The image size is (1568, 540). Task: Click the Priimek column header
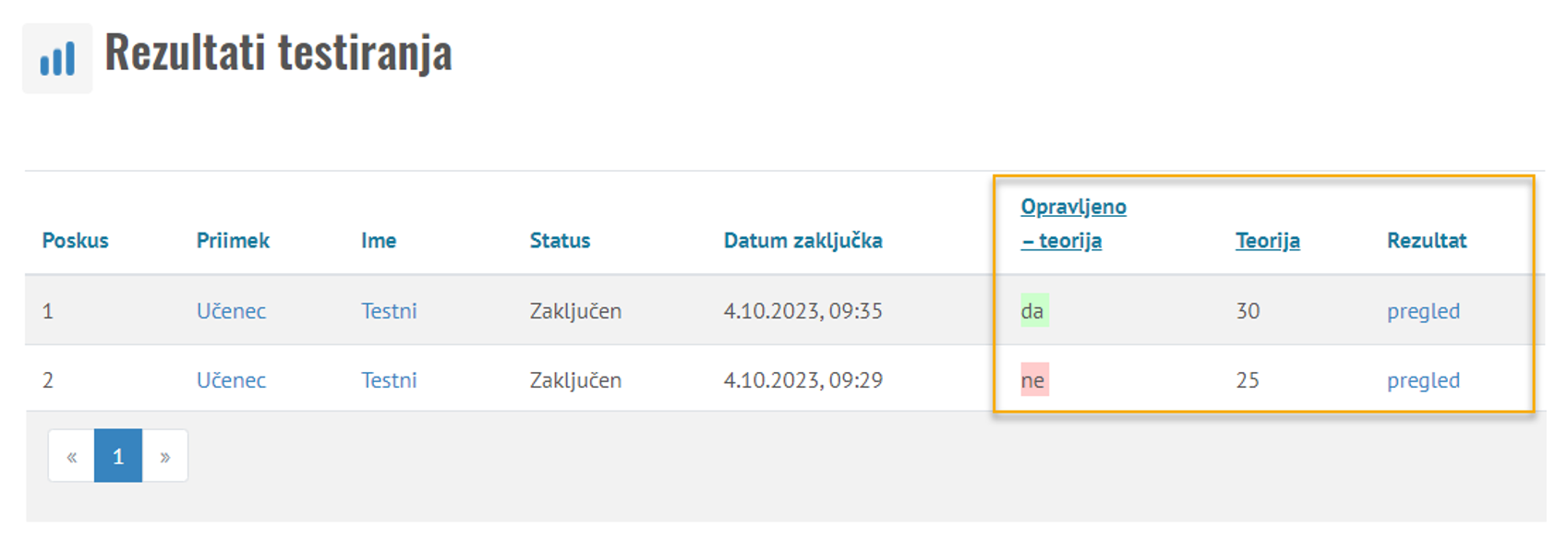[x=233, y=241]
